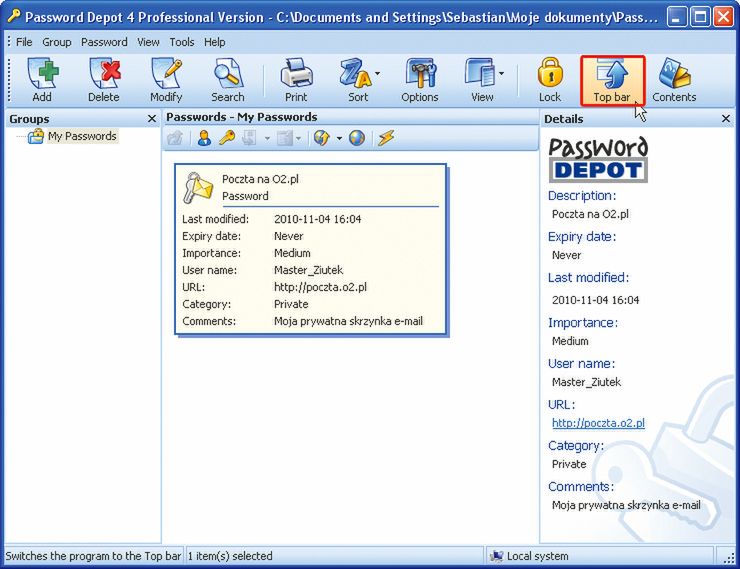The height and width of the screenshot is (569, 740).
Task: Click the plain globe icon
Action: coord(357,138)
